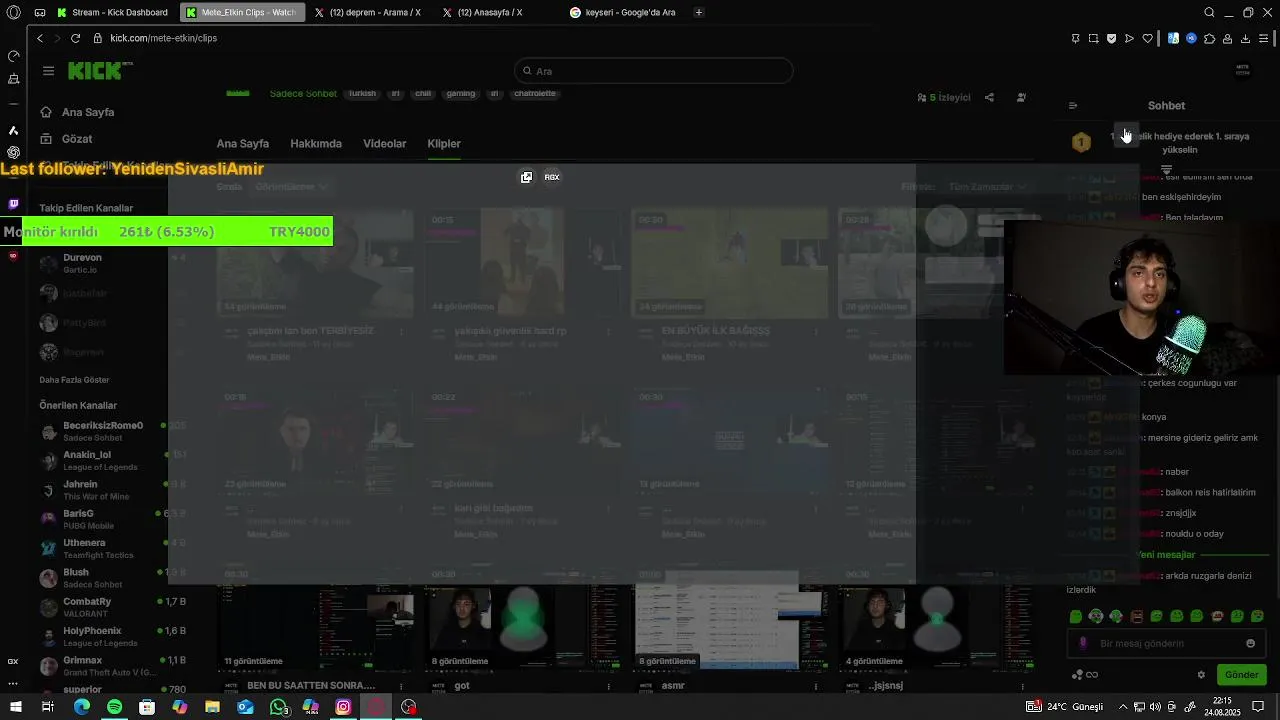Switch to keyseri Google search tab
This screenshot has width=1280, height=720.
tap(623, 12)
